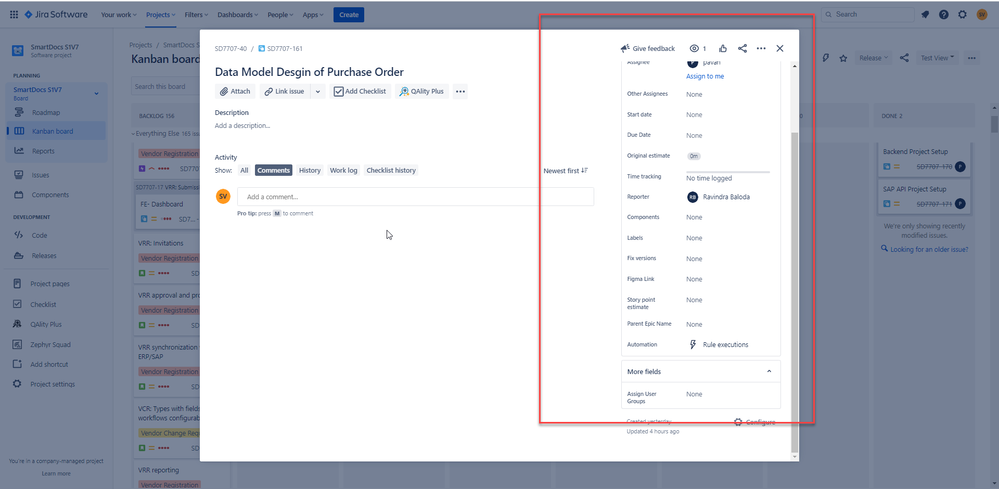This screenshot has height=489, width=999.
Task: Open the Apps menu
Action: pyautogui.click(x=313, y=15)
